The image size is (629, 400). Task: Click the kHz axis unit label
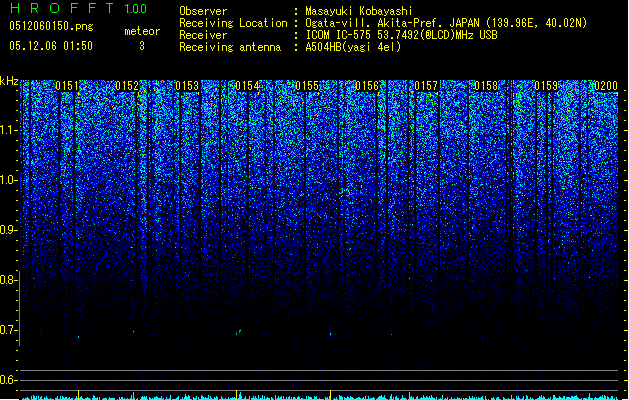tap(9, 81)
